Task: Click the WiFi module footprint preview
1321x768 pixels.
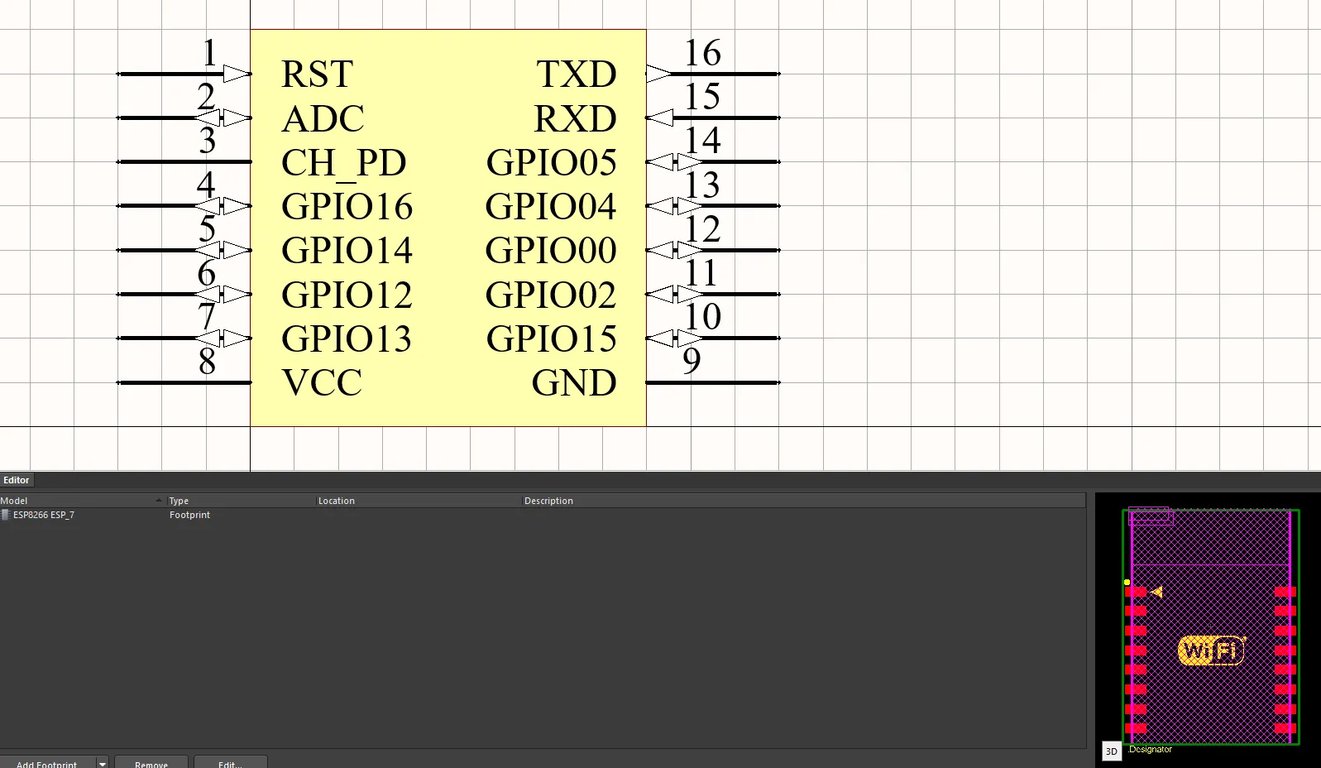Action: [1210, 627]
